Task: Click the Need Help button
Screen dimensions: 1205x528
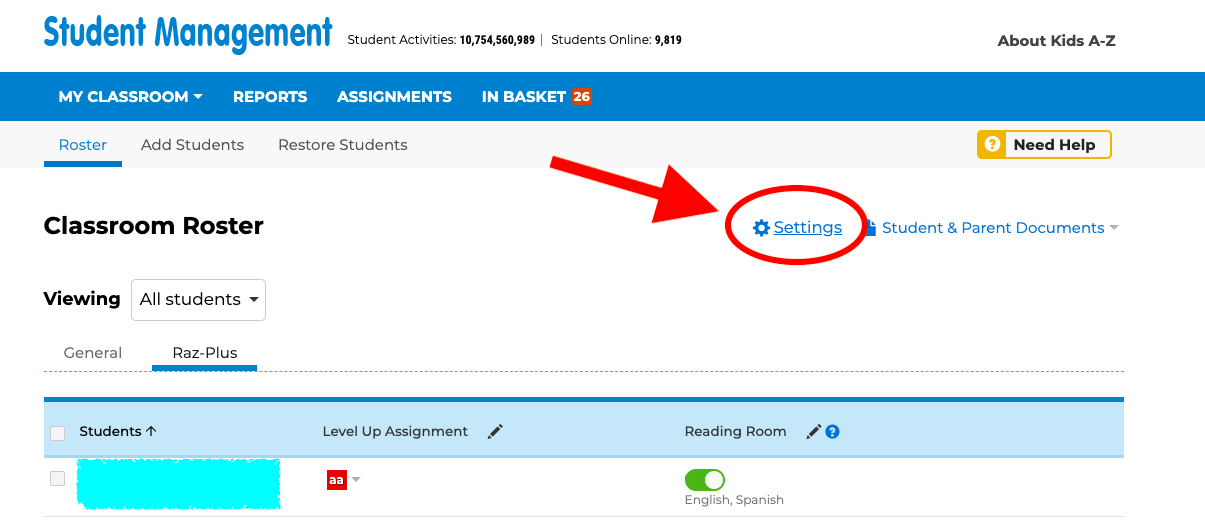Action: pyautogui.click(x=1044, y=145)
